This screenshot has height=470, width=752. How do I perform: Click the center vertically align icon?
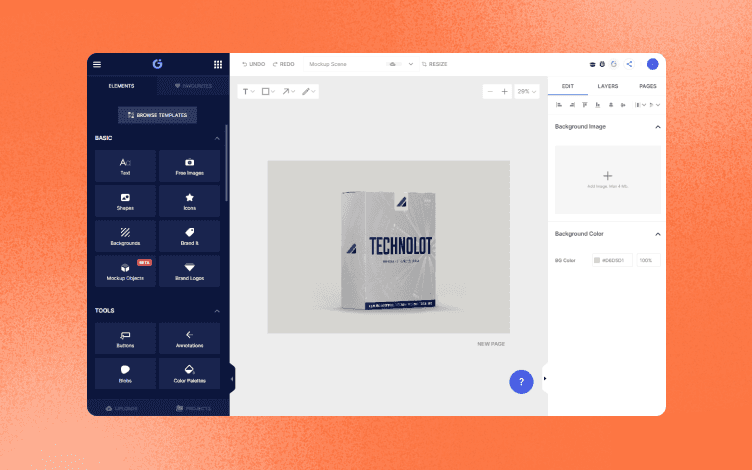[x=611, y=105]
